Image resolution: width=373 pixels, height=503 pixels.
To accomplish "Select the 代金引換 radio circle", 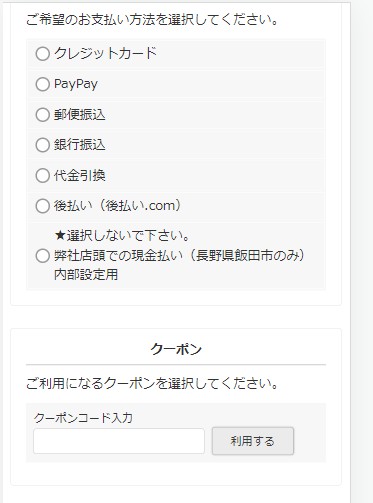I will pos(43,176).
